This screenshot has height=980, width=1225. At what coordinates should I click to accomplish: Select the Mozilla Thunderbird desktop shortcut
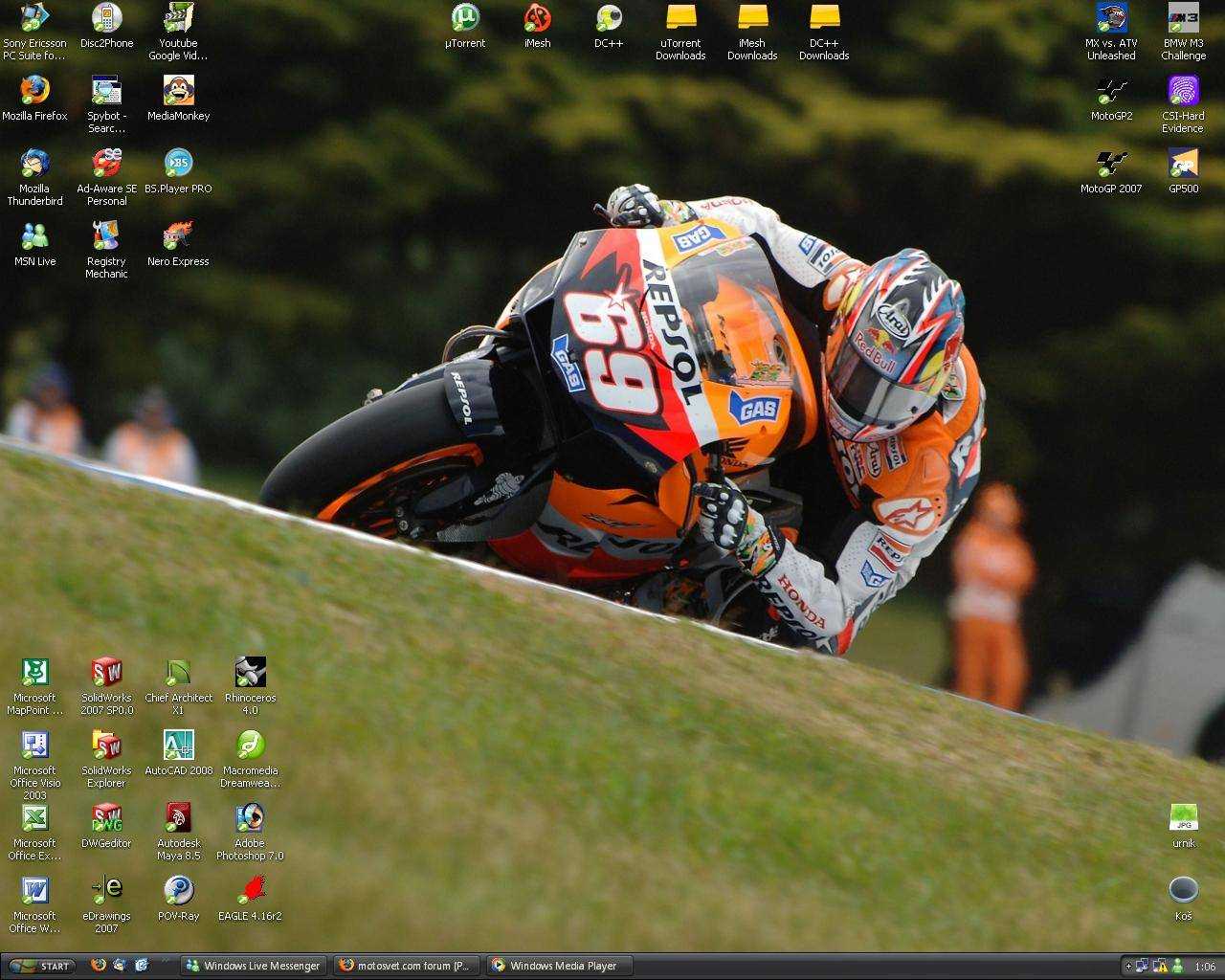[34, 177]
